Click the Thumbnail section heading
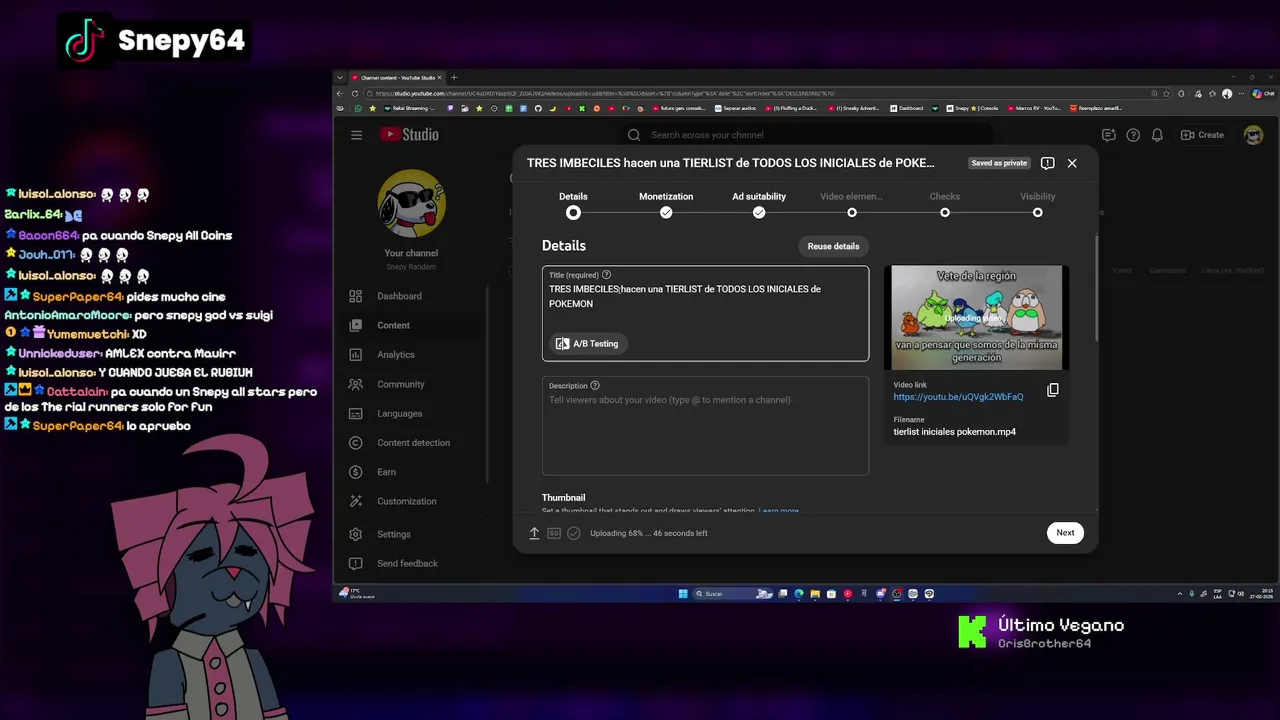1280x720 pixels. 564,498
